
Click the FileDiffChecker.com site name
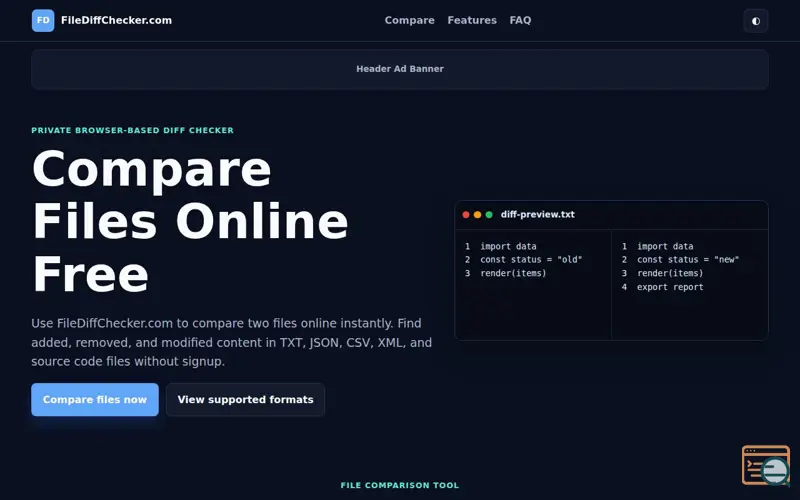[116, 20]
